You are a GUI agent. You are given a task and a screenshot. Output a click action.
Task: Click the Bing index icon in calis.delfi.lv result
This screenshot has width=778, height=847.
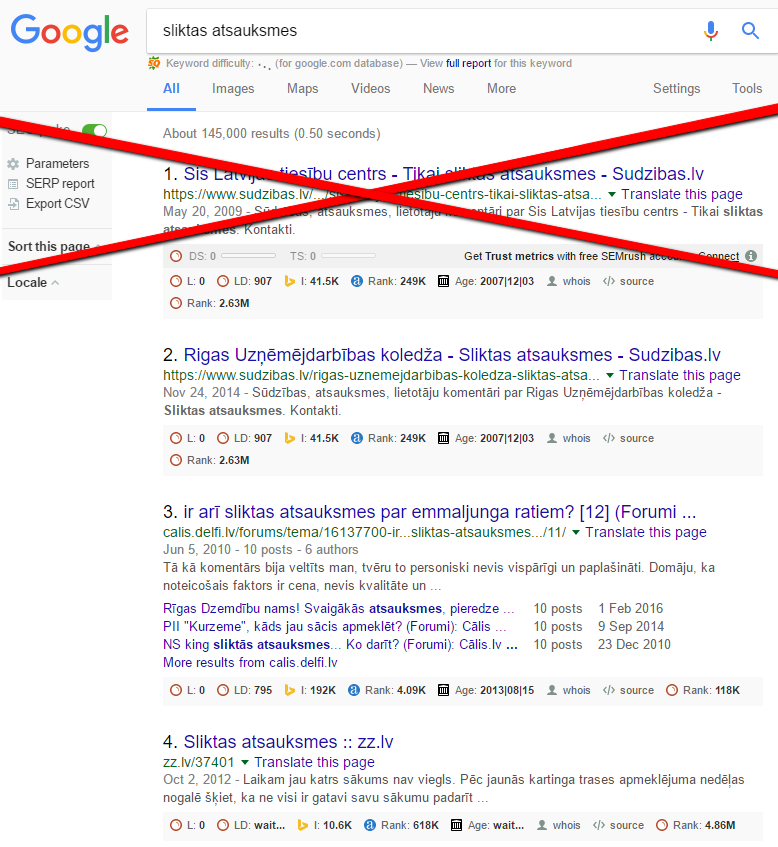click(290, 690)
